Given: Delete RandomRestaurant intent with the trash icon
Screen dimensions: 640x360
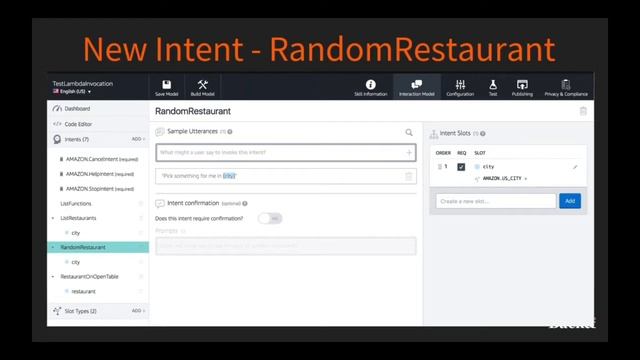Looking at the screenshot, I should click(x=583, y=111).
